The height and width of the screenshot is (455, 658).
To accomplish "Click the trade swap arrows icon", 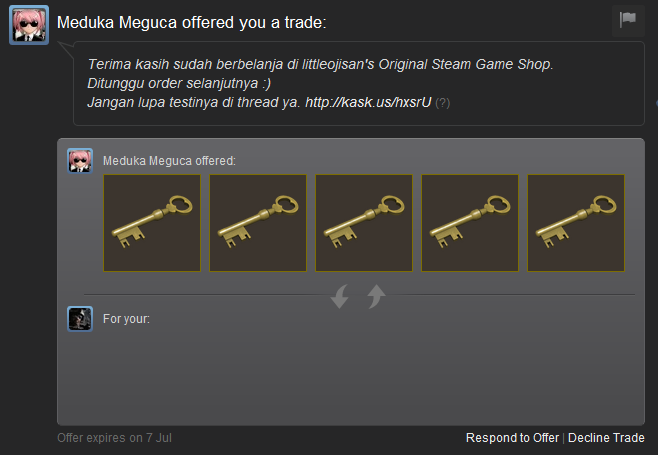I will tap(358, 296).
